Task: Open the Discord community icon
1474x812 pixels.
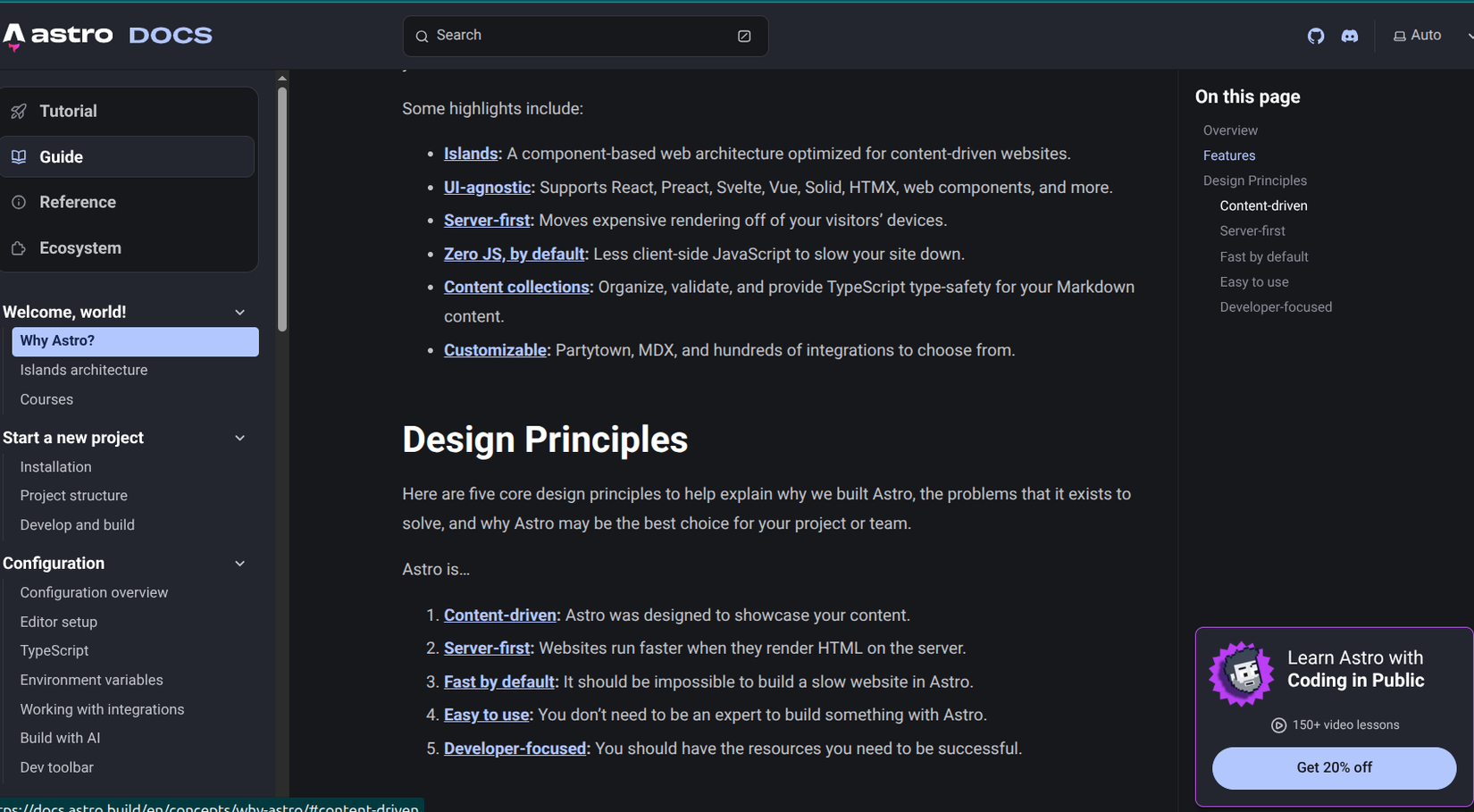Action: (x=1349, y=36)
